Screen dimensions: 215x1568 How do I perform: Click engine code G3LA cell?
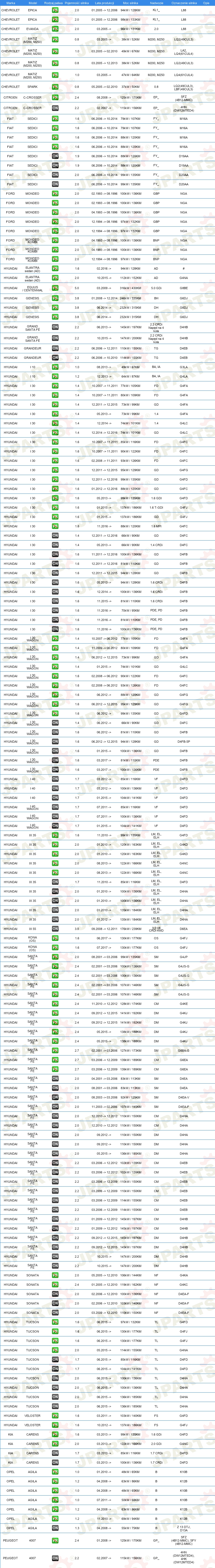tap(184, 367)
